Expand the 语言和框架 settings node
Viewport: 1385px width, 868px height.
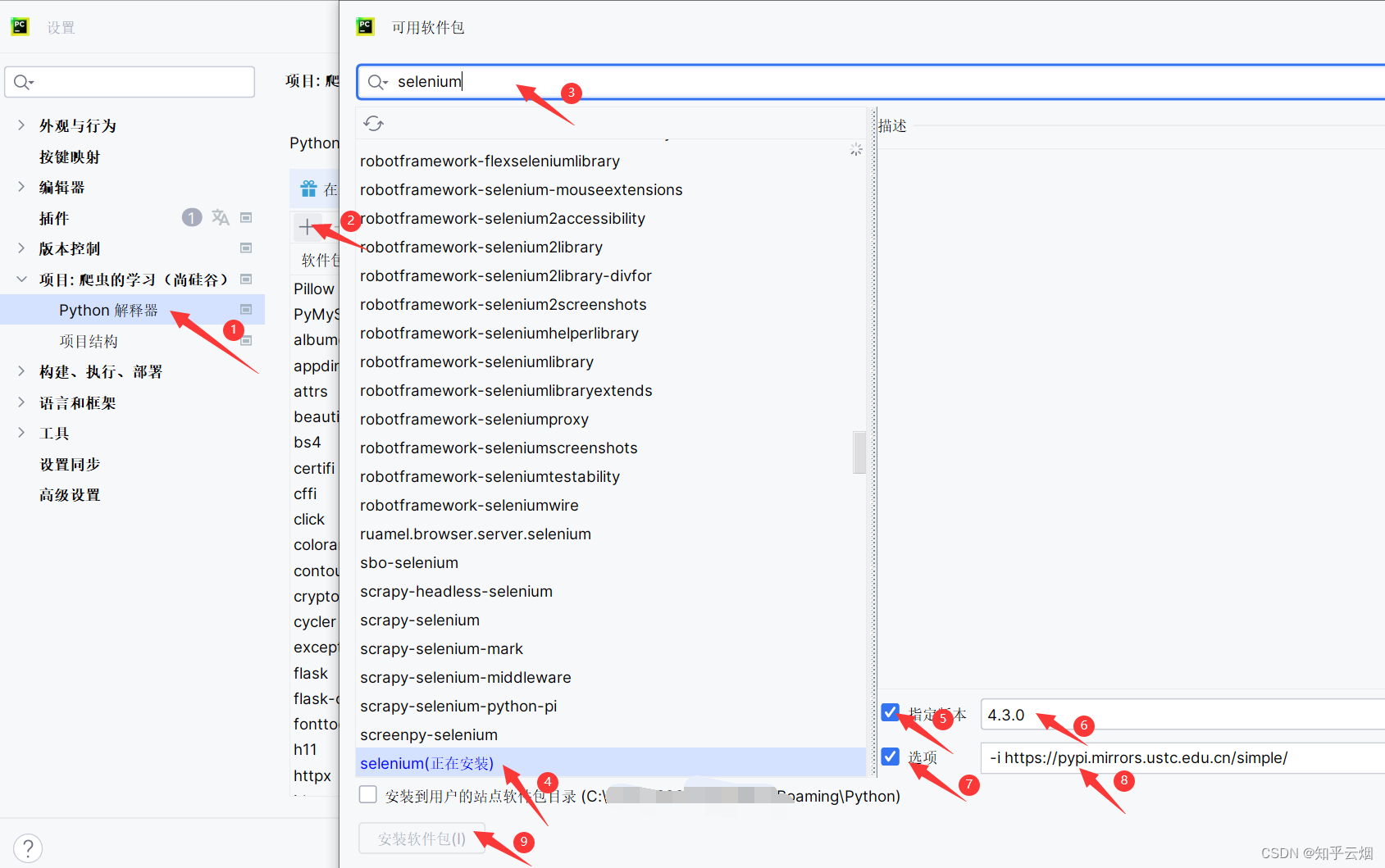point(21,402)
